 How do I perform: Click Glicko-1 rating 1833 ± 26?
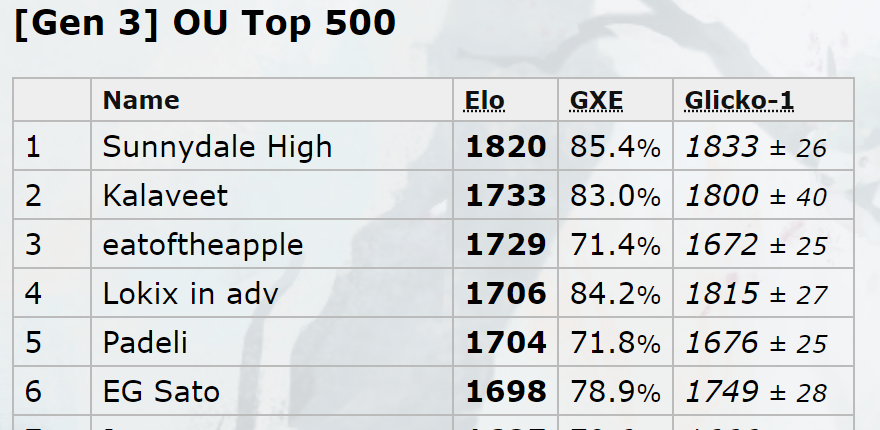coord(756,147)
